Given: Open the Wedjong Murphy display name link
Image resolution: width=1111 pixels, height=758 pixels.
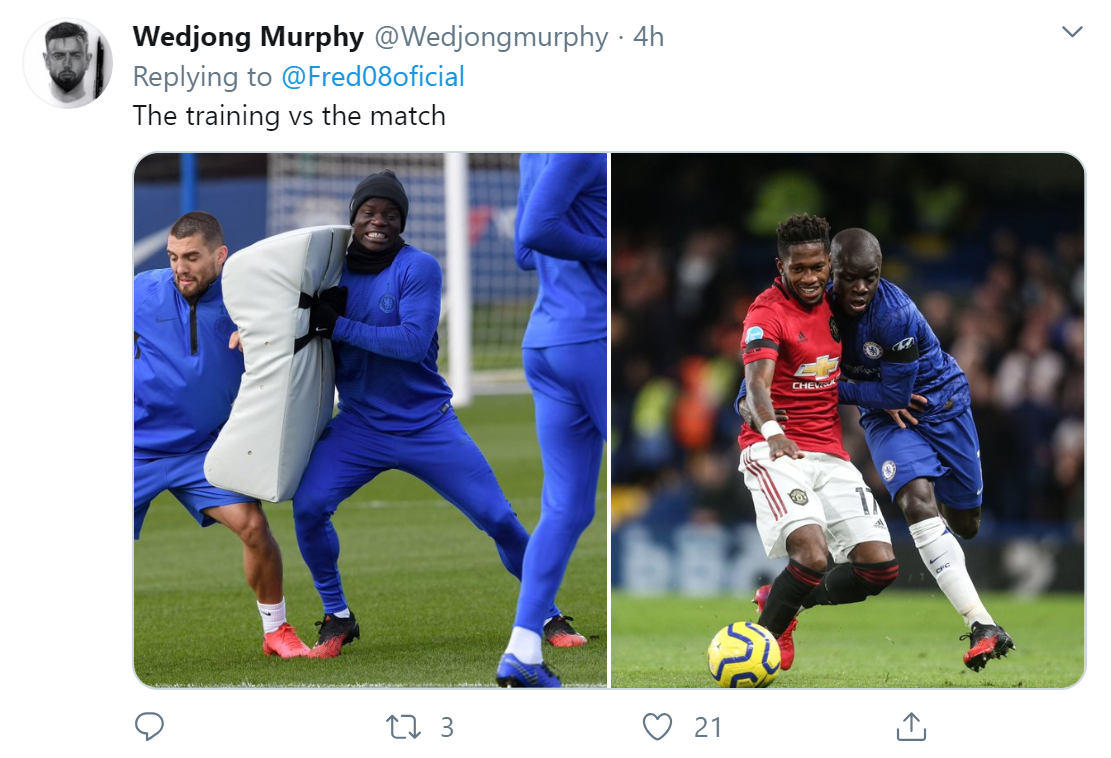Looking at the screenshot, I should pyautogui.click(x=248, y=37).
